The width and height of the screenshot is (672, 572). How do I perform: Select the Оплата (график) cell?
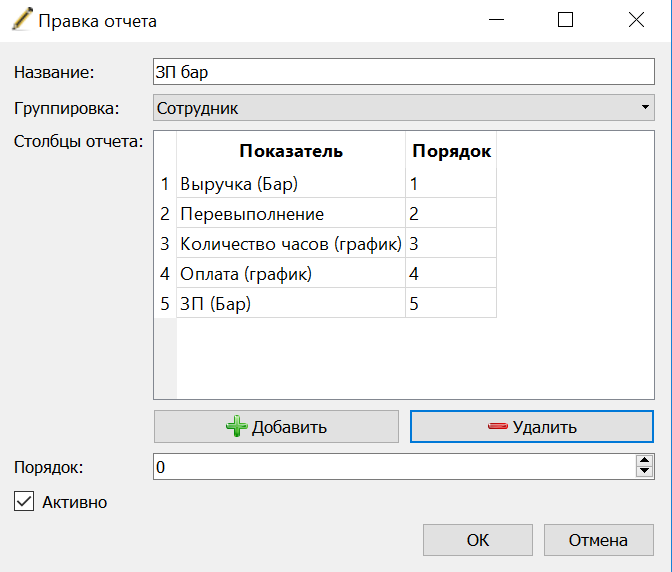[x=291, y=273]
